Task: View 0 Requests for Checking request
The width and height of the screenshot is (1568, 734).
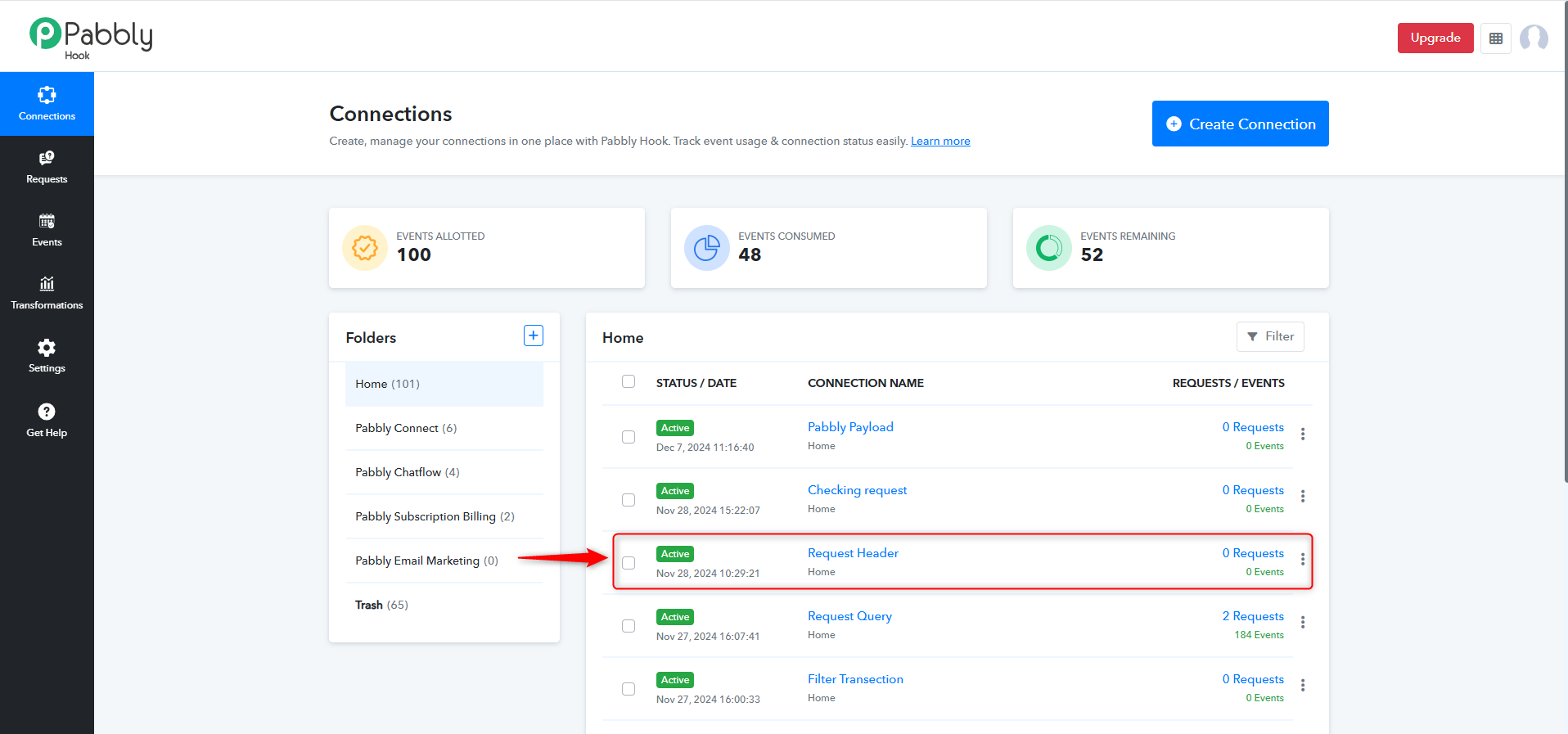Action: tap(1253, 490)
